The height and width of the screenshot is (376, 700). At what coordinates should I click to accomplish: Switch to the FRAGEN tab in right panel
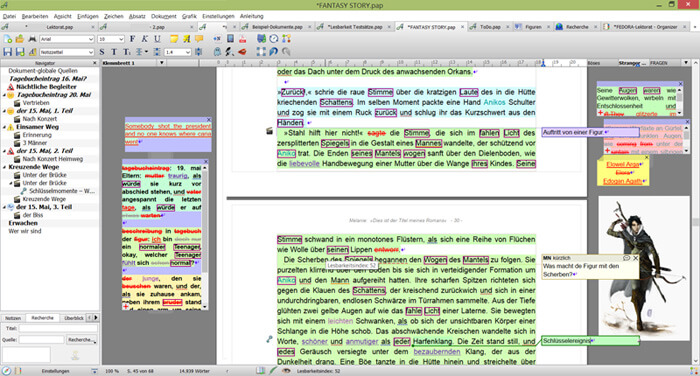pos(659,63)
